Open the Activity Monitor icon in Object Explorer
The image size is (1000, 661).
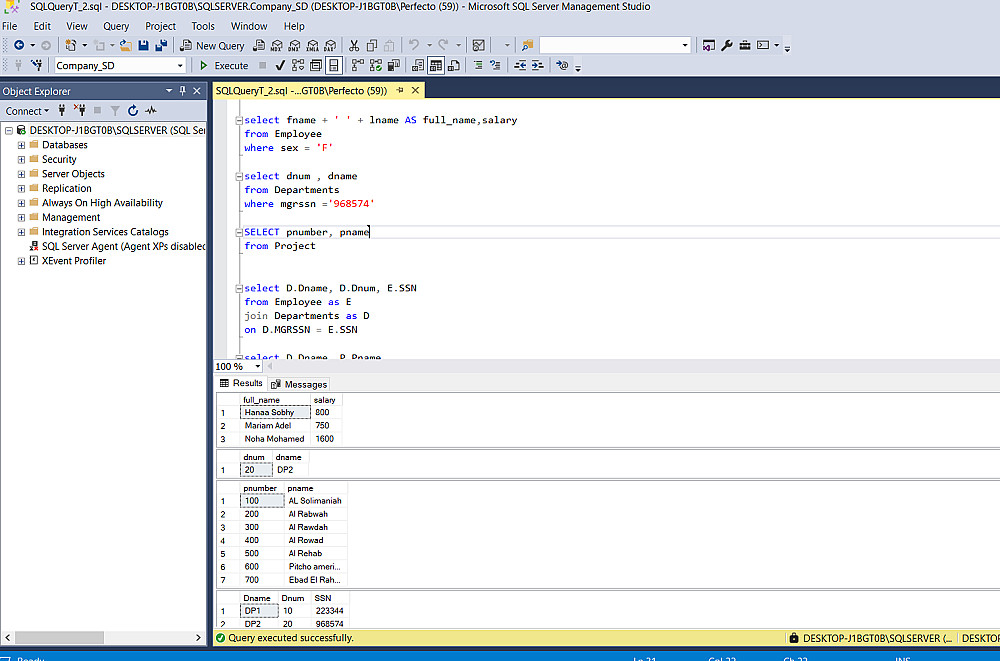[150, 111]
